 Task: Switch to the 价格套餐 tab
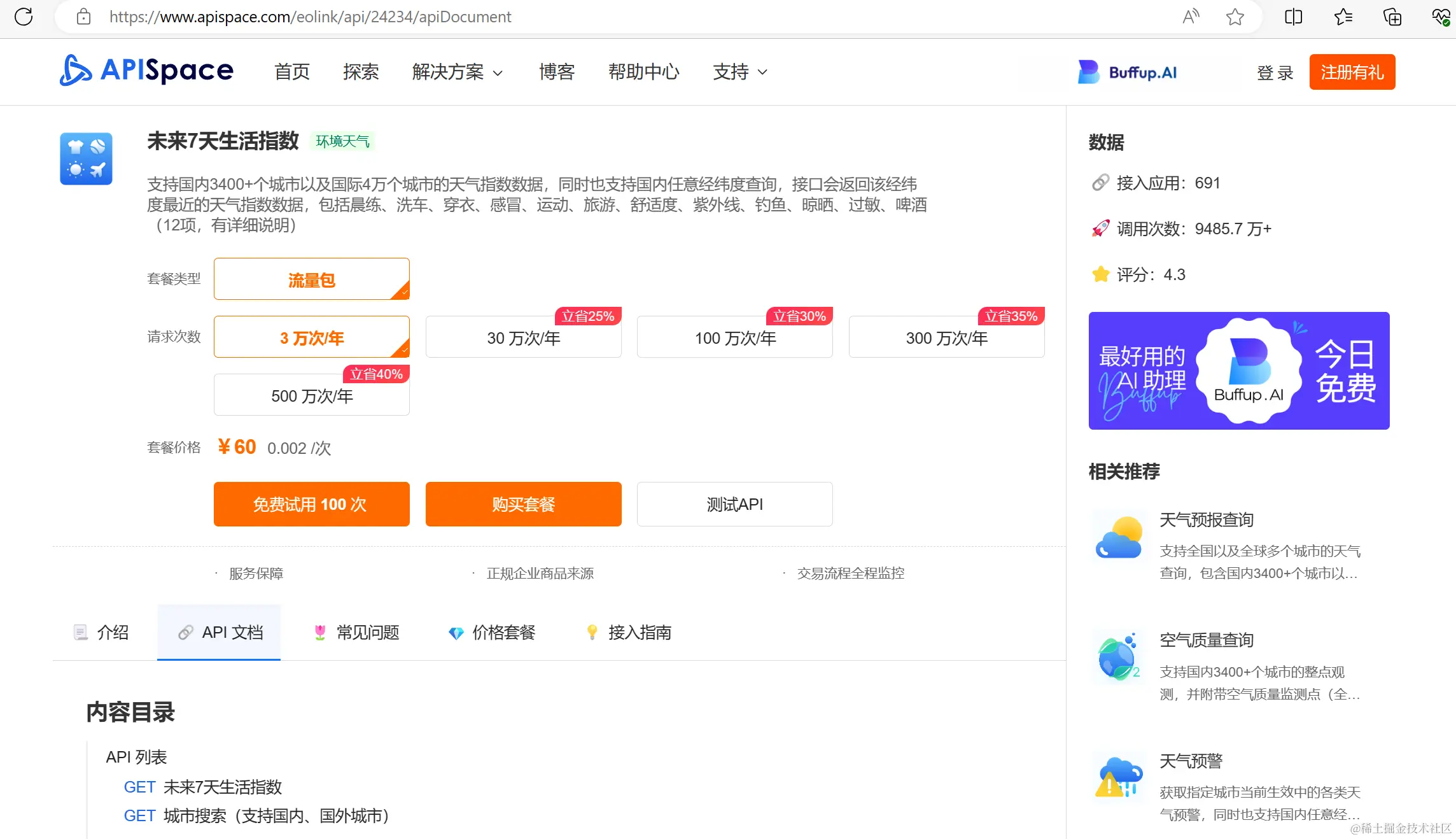point(492,632)
